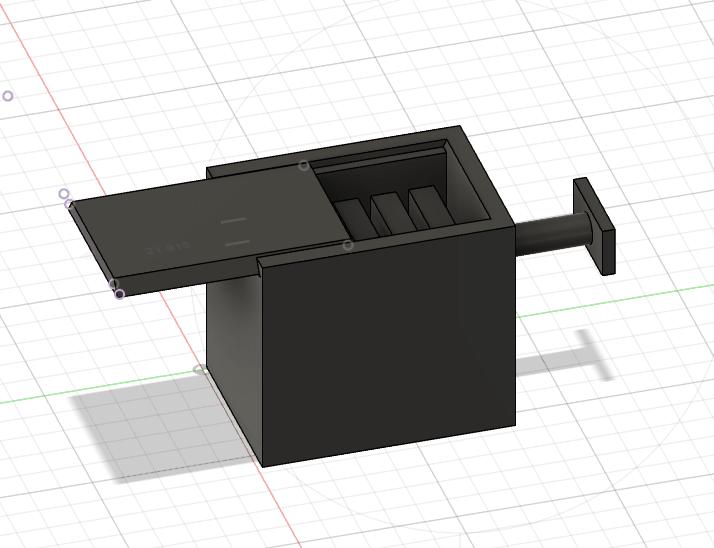The width and height of the screenshot is (714, 548).
Task: Click sketch point at lid's front edge by opening
Action: [x=348, y=245]
